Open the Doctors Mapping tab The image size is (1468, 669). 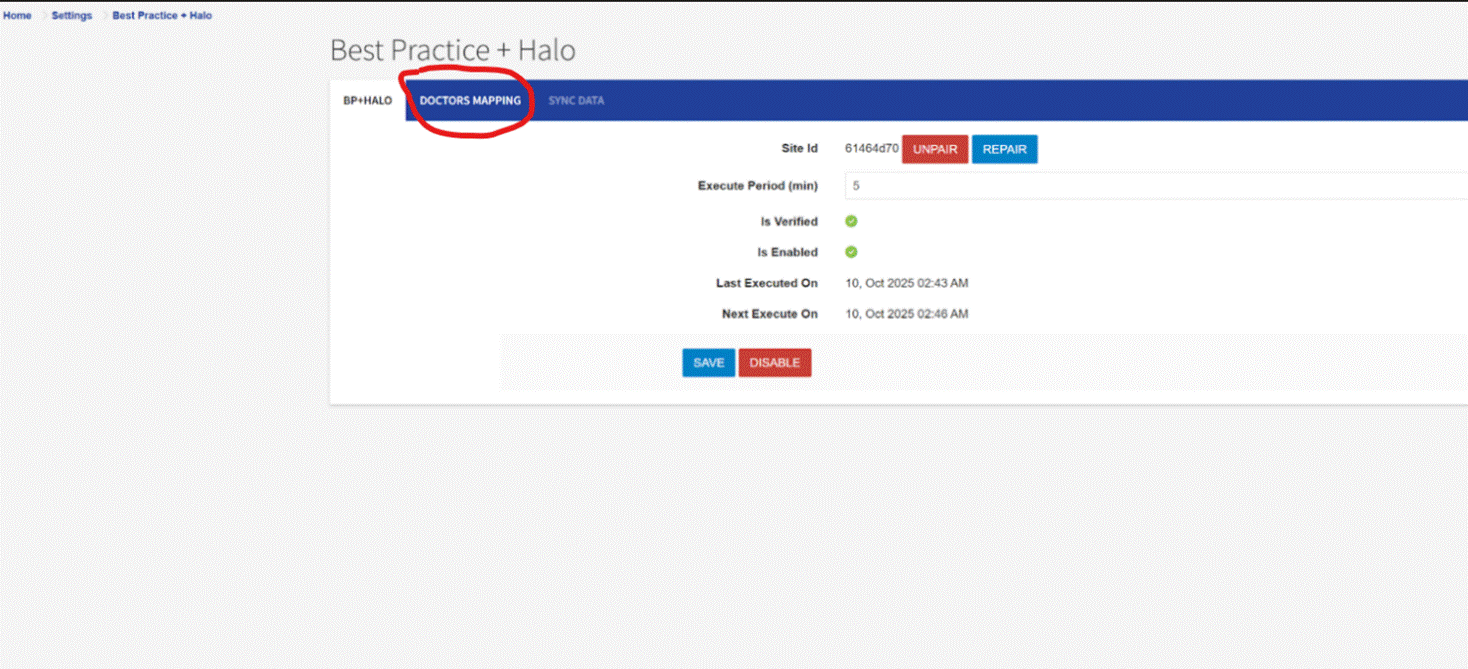470,101
